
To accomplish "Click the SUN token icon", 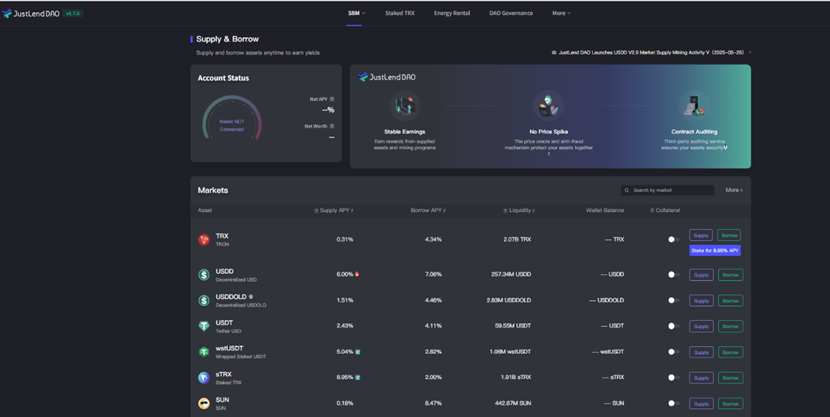I will pos(204,403).
